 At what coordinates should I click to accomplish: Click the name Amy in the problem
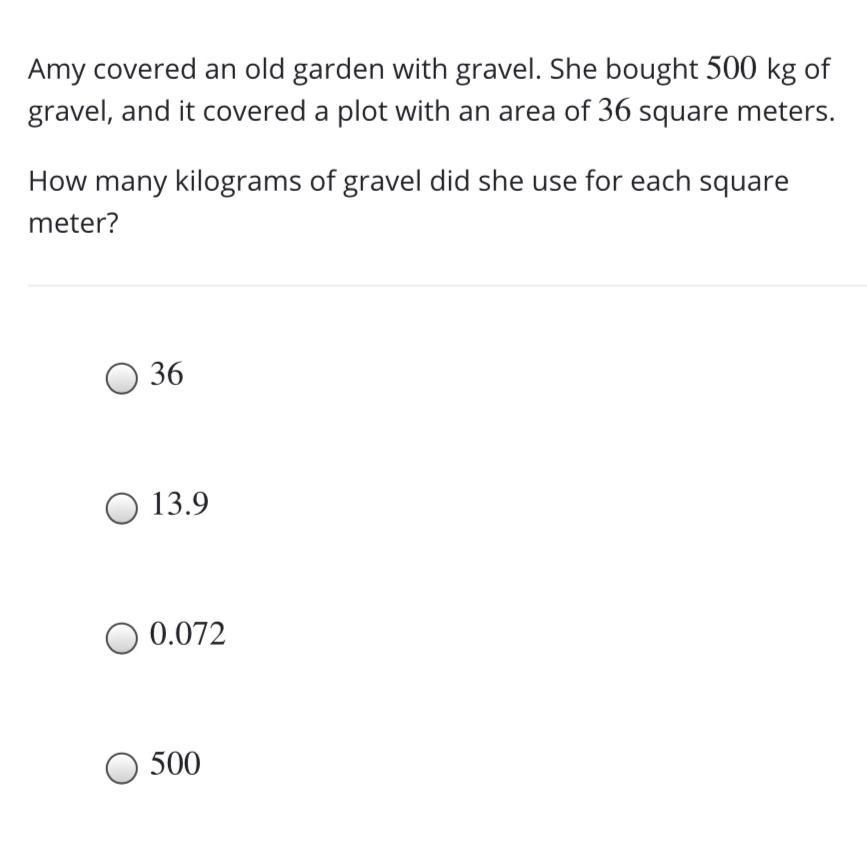[56, 71]
